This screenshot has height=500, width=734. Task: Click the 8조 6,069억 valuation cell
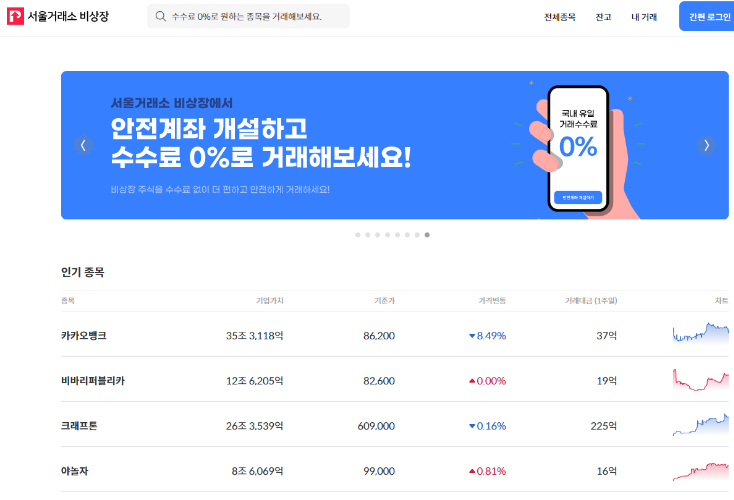[257, 471]
